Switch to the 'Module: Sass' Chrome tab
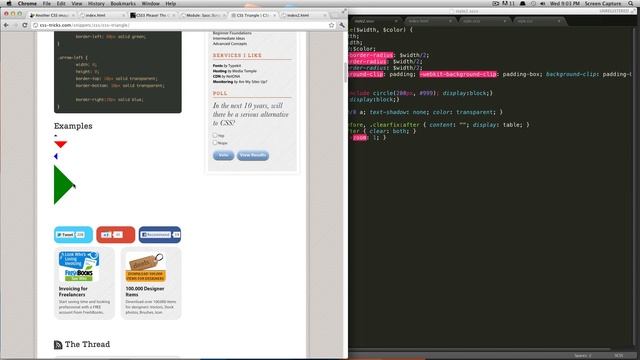 (202, 15)
